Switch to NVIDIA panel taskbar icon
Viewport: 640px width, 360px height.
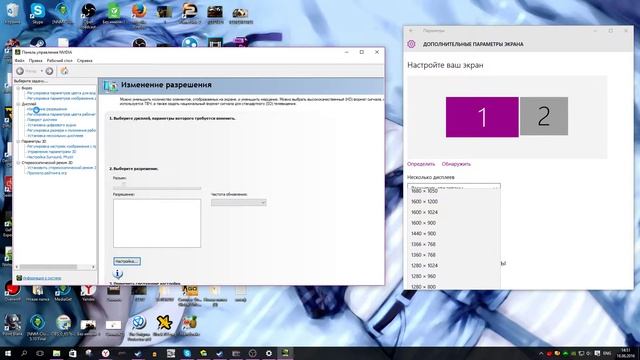click(285, 353)
